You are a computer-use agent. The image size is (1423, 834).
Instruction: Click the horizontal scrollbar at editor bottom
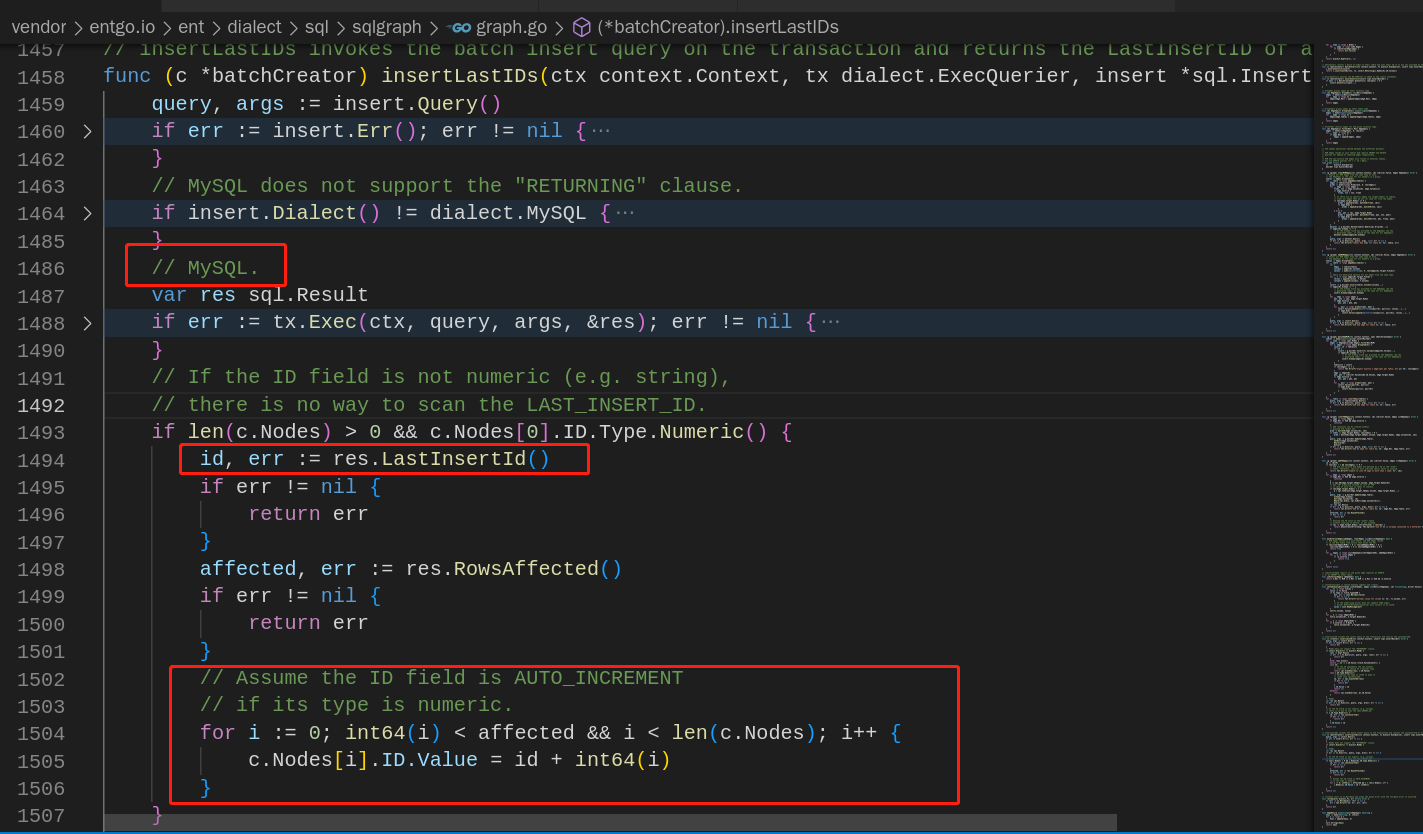pos(610,822)
